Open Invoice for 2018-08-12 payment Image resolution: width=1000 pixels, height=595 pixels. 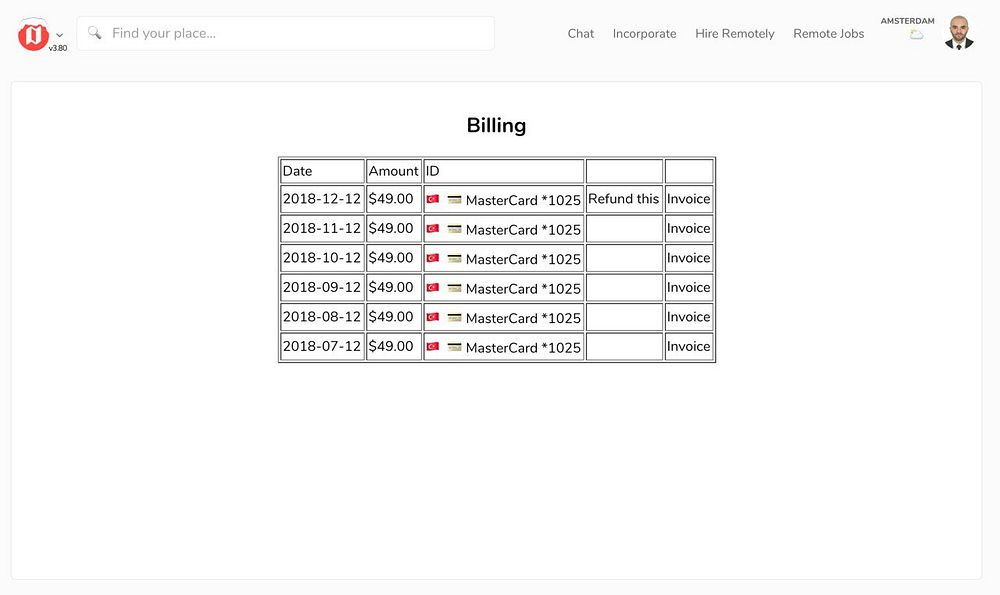688,316
